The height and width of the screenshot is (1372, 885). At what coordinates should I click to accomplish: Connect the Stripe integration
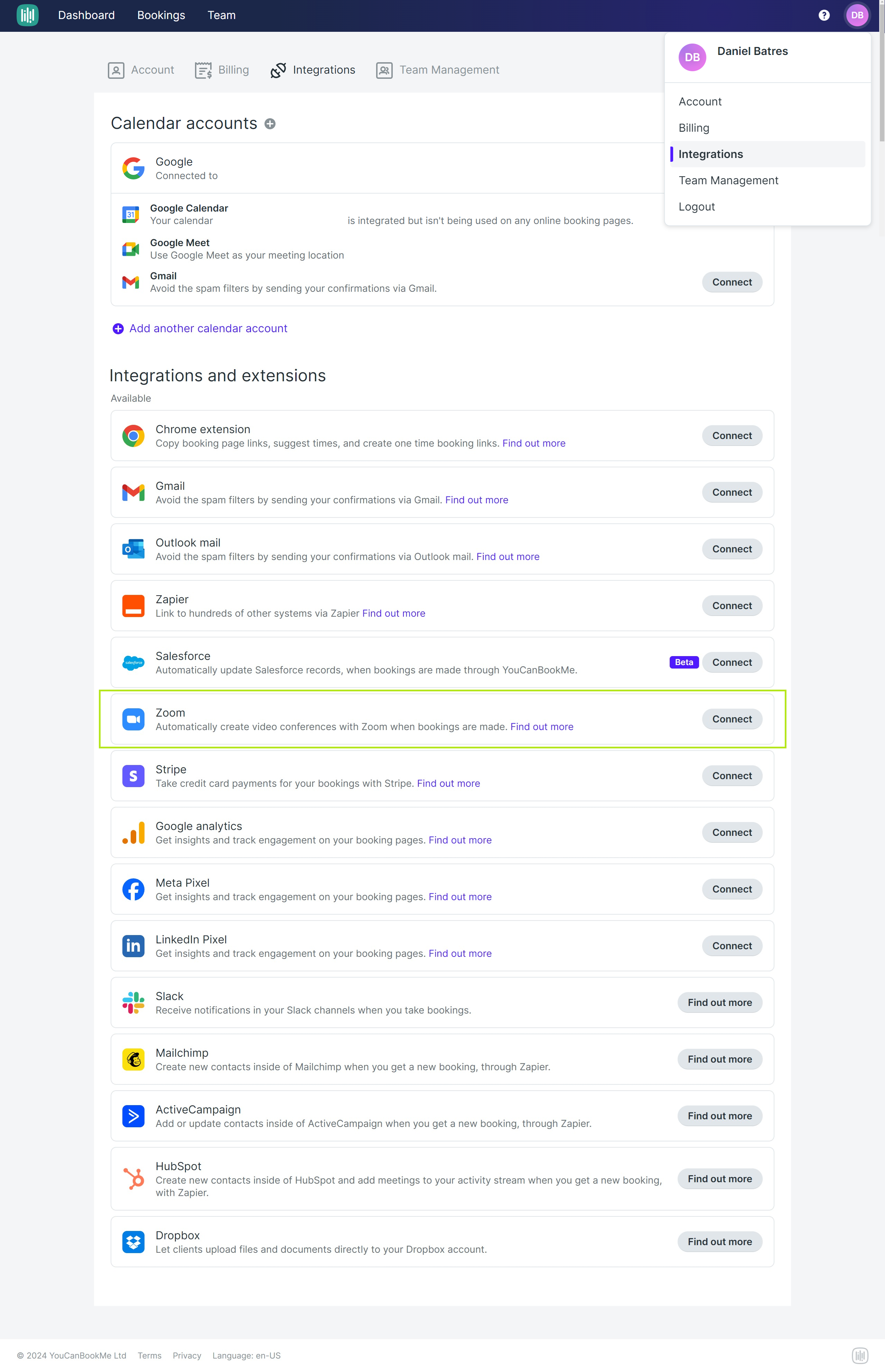point(732,776)
